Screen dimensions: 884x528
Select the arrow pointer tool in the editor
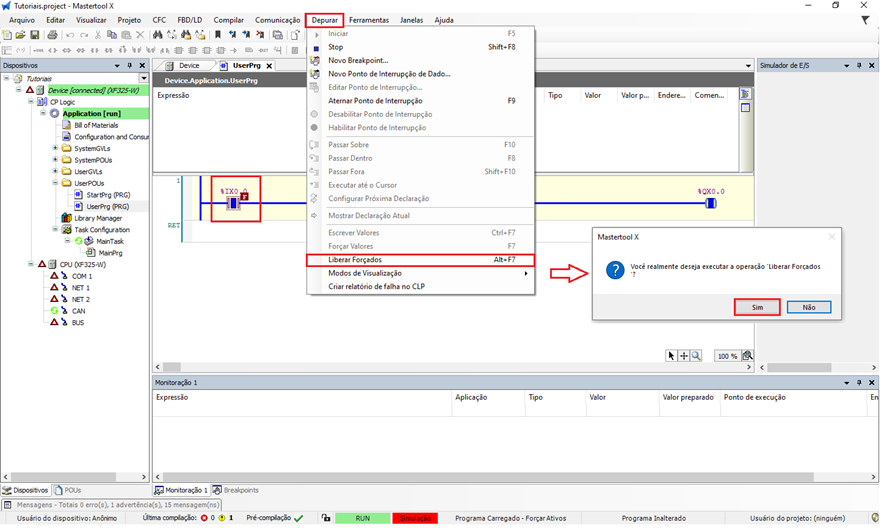click(672, 355)
